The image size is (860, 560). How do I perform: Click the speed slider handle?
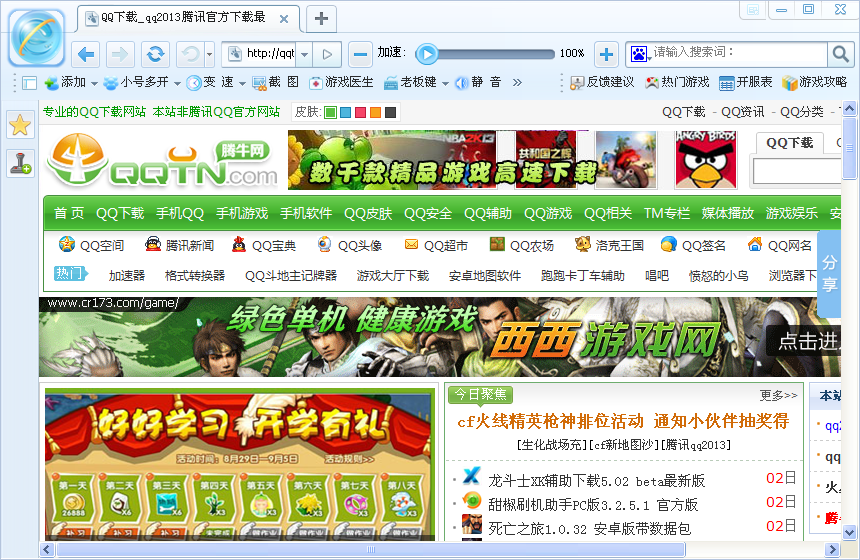click(x=427, y=54)
